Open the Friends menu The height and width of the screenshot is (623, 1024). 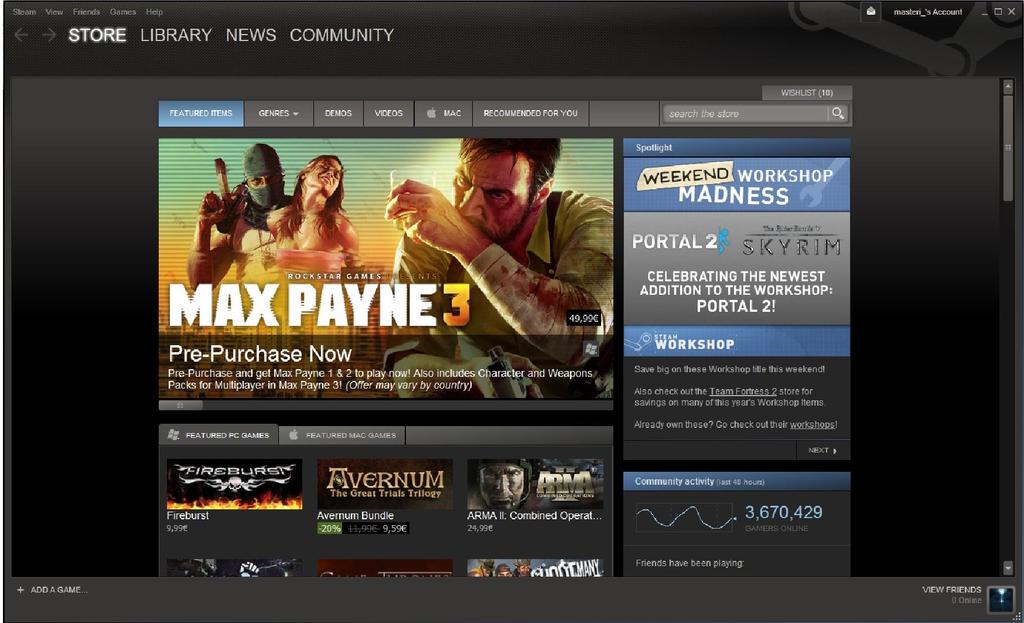(86, 12)
